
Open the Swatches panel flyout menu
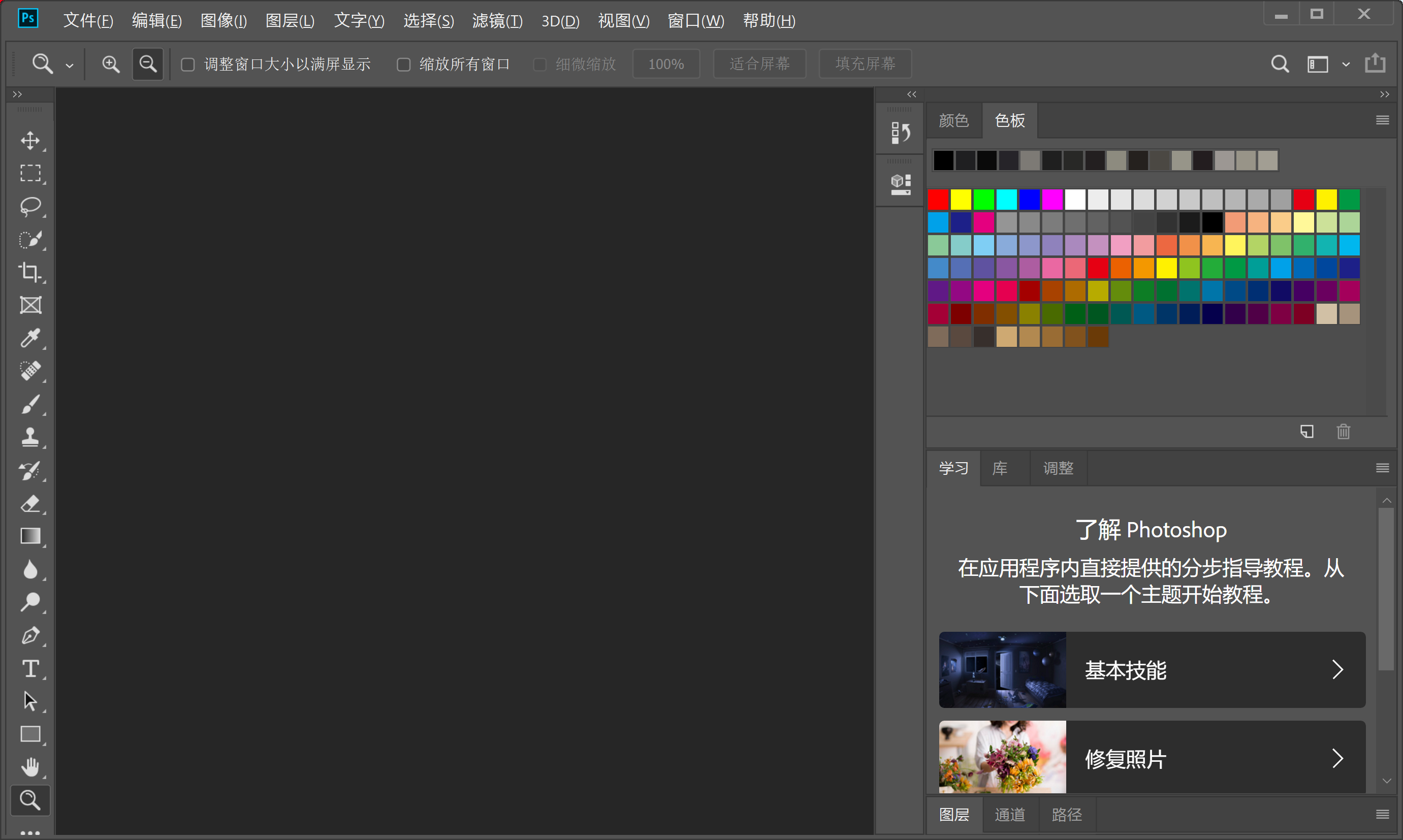(x=1382, y=120)
